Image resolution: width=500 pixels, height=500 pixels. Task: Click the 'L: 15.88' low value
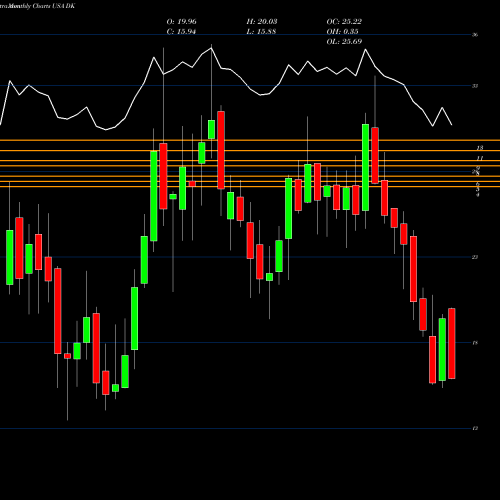pyautogui.click(x=261, y=32)
